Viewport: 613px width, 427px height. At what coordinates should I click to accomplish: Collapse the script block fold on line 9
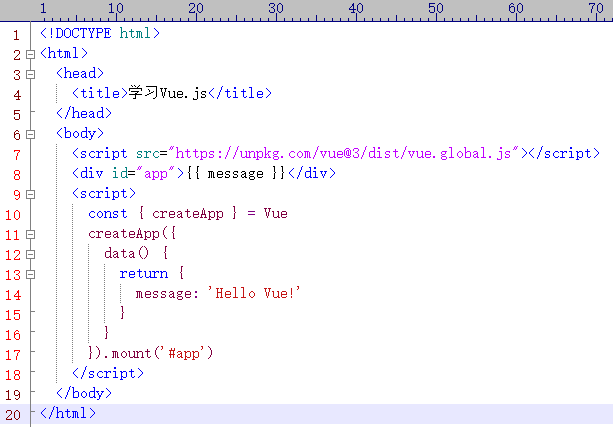[30, 194]
